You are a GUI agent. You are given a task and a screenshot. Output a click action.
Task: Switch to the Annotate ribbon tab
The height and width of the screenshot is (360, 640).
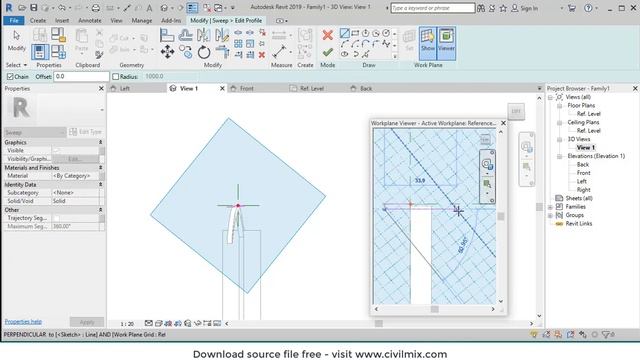coord(89,20)
